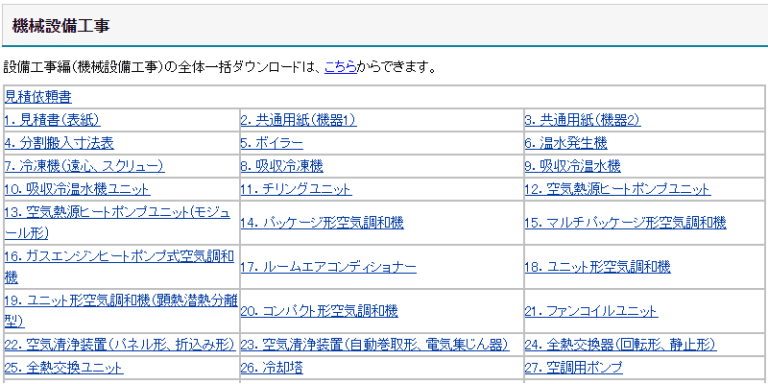The width and height of the screenshot is (768, 384).
Task: Open link 10. 吸収冷温水機ユニット
Action: click(77, 189)
